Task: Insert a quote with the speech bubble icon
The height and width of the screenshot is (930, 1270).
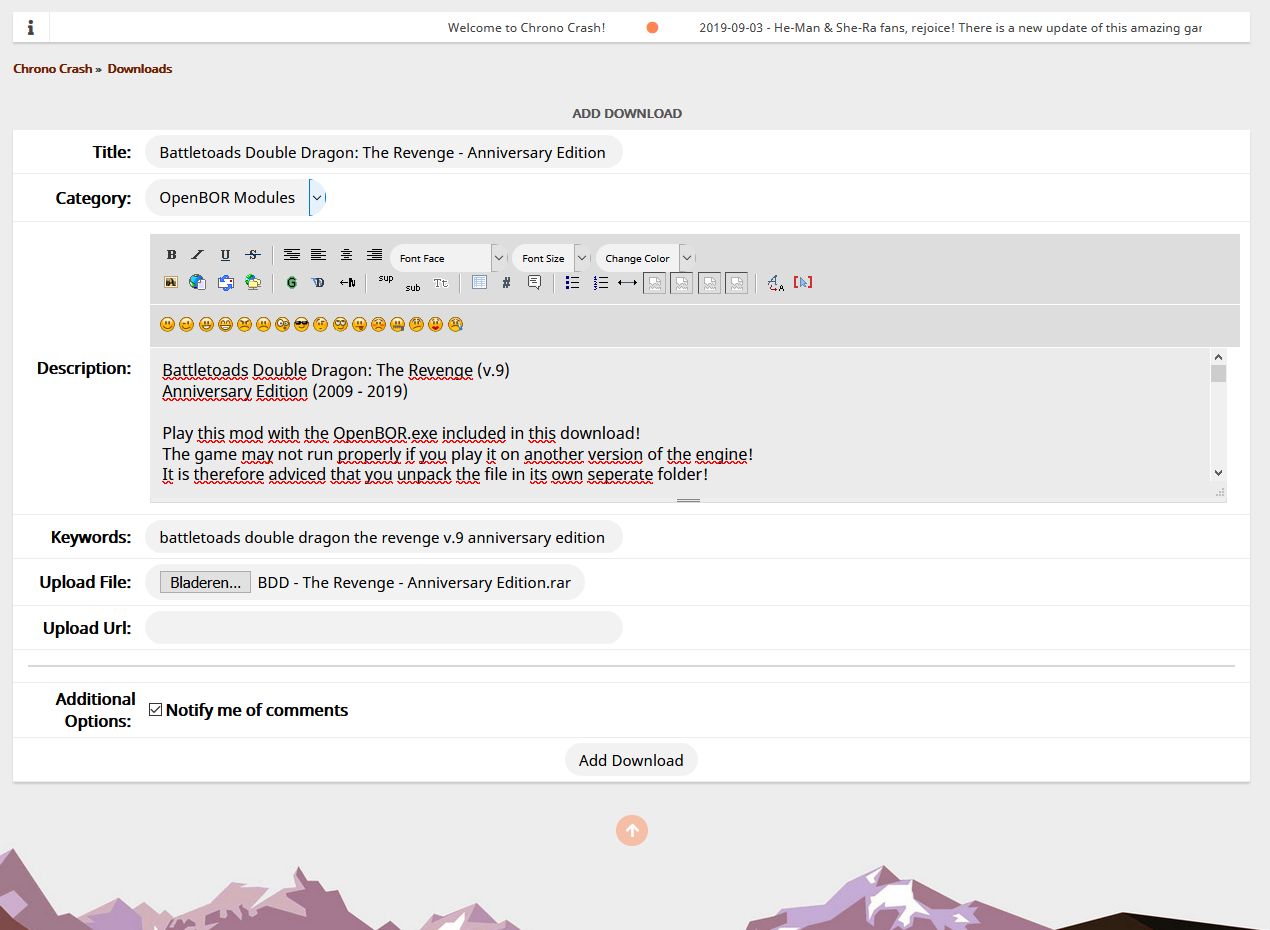Action: point(534,283)
